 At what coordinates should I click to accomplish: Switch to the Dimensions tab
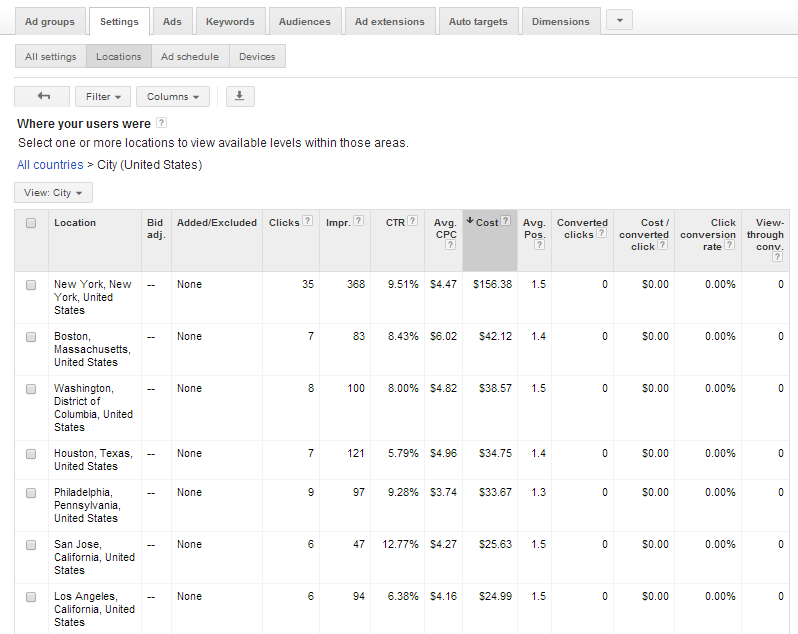tap(561, 21)
